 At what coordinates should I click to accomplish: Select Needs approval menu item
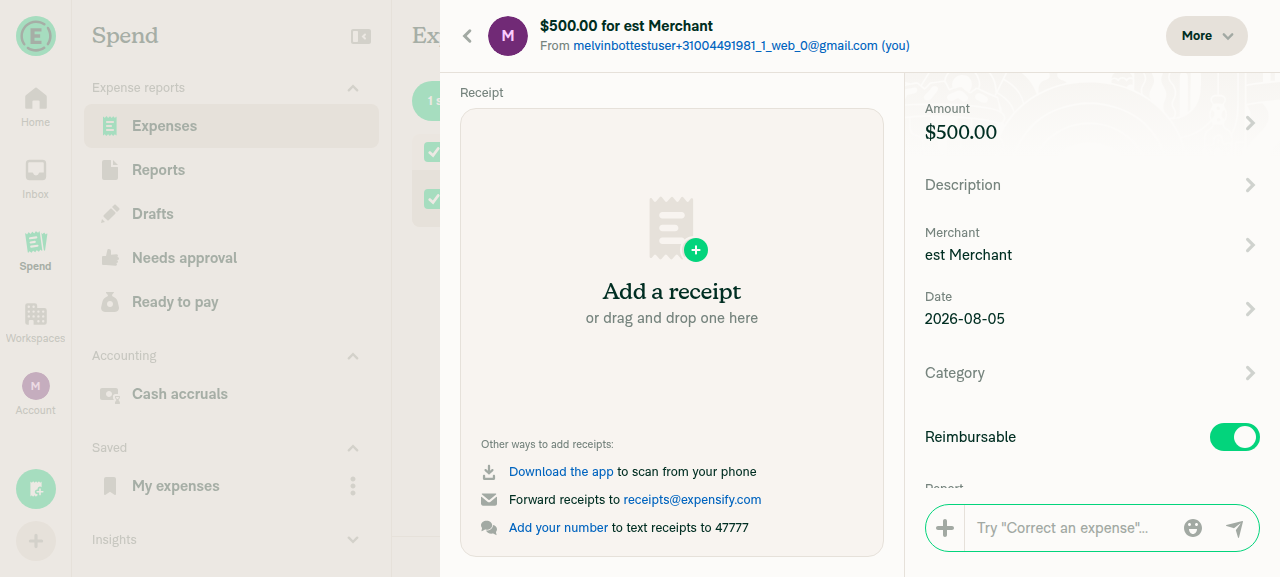[x=231, y=258]
